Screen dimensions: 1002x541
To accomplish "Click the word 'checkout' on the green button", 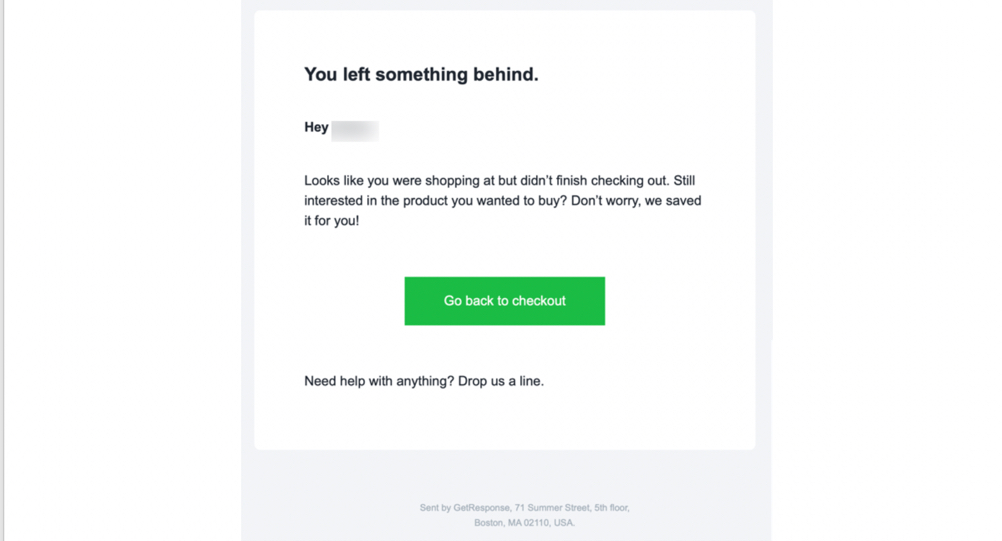I will click(x=539, y=301).
